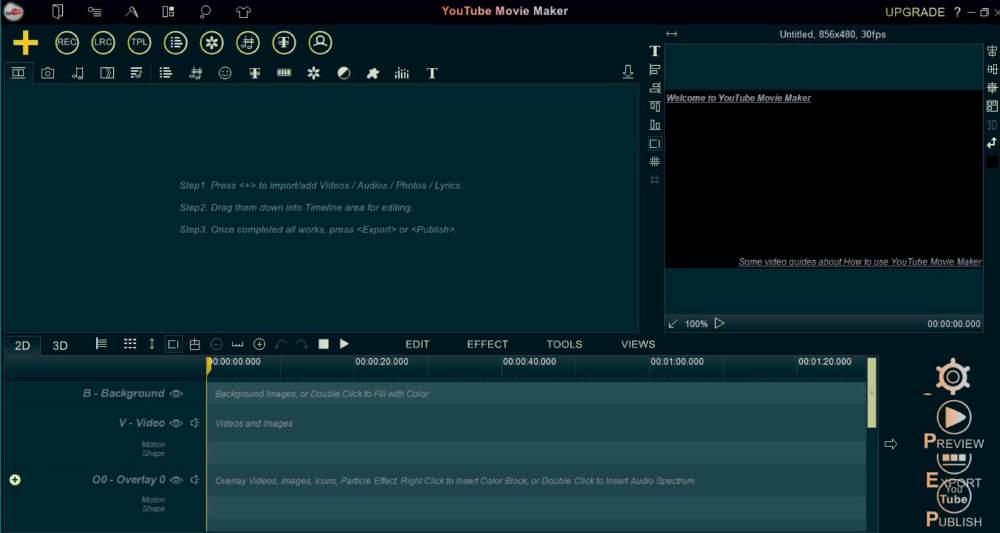This screenshot has height=533, width=1000.
Task: Open 'Welcome to YouTube Movie Maker' link
Action: point(739,98)
